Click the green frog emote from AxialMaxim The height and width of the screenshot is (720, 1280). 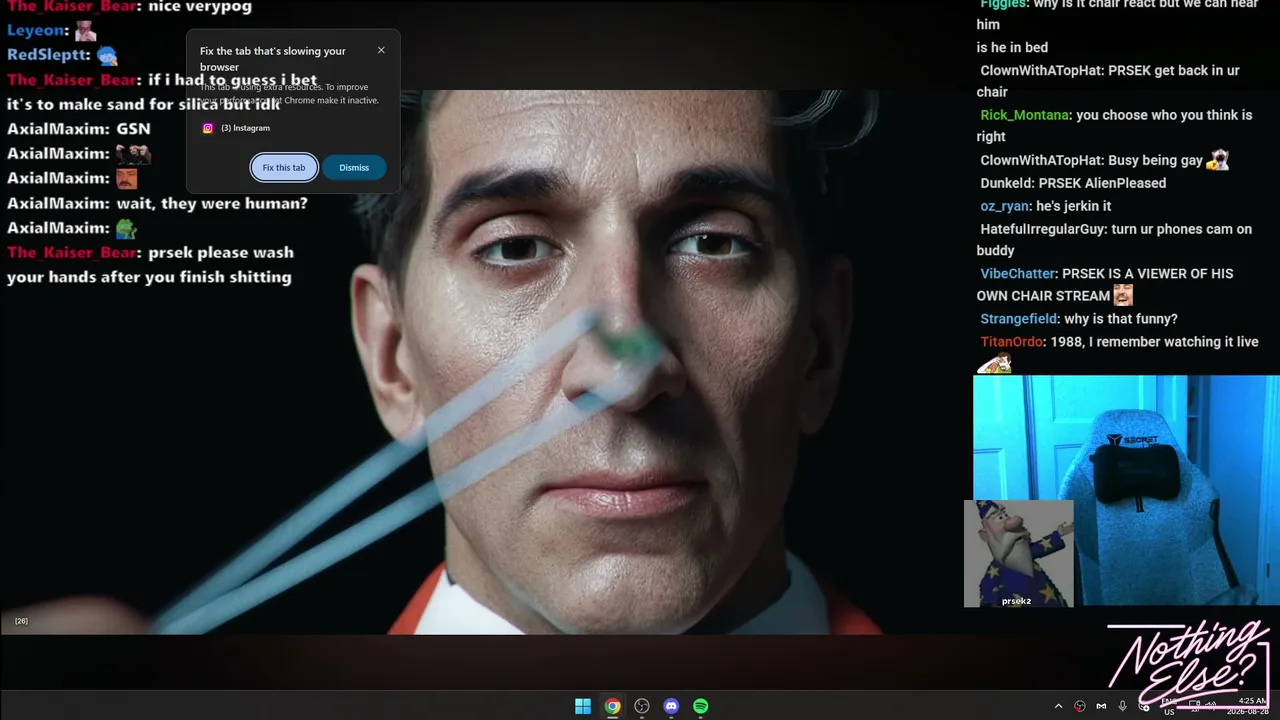pyautogui.click(x=126, y=228)
